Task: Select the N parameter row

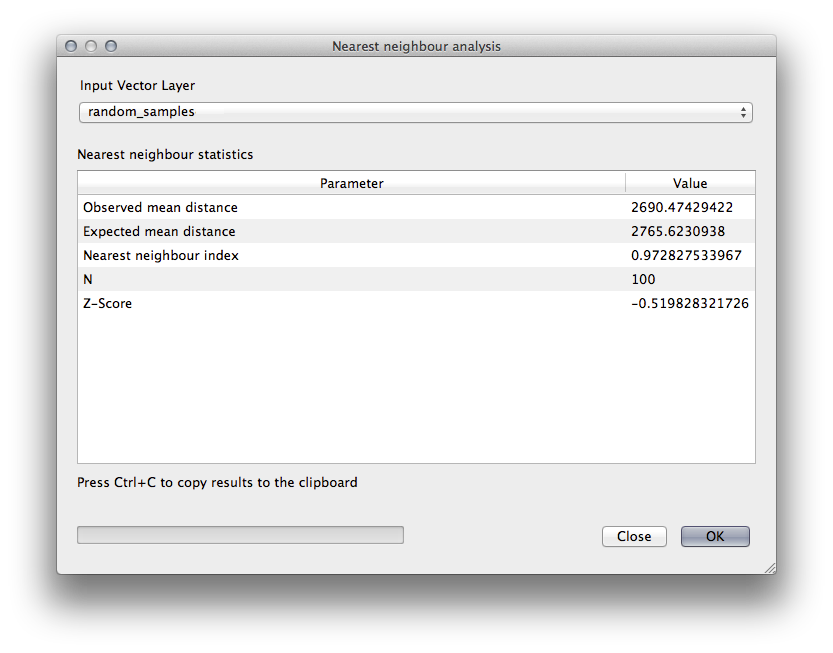Action: [88, 280]
